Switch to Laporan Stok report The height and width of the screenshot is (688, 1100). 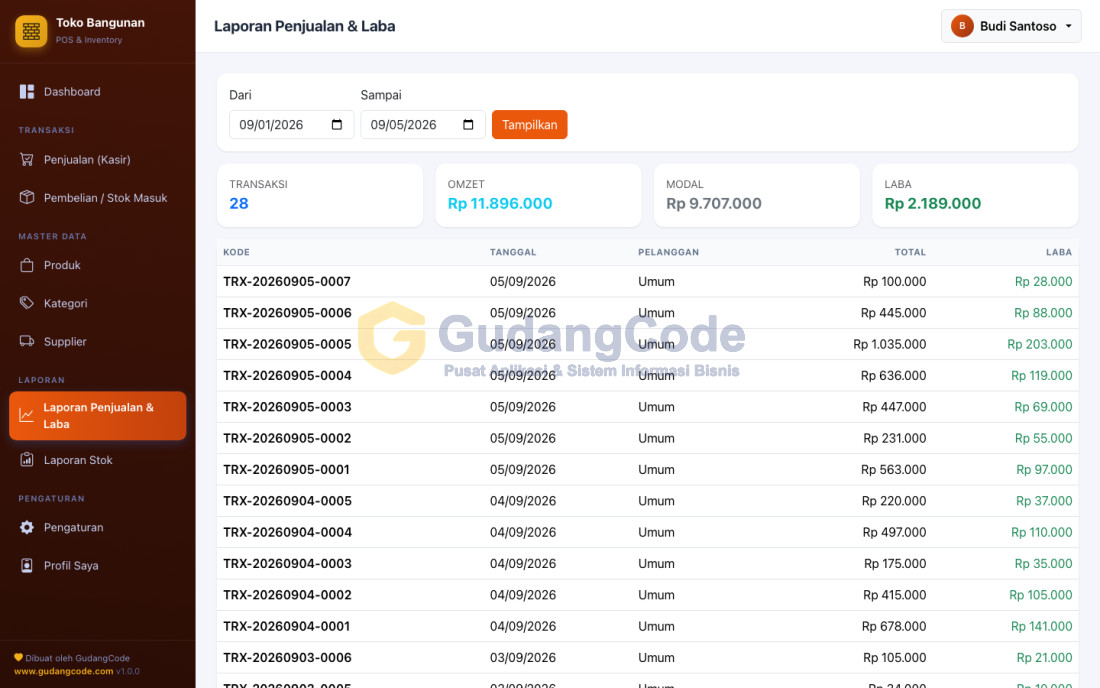98,460
